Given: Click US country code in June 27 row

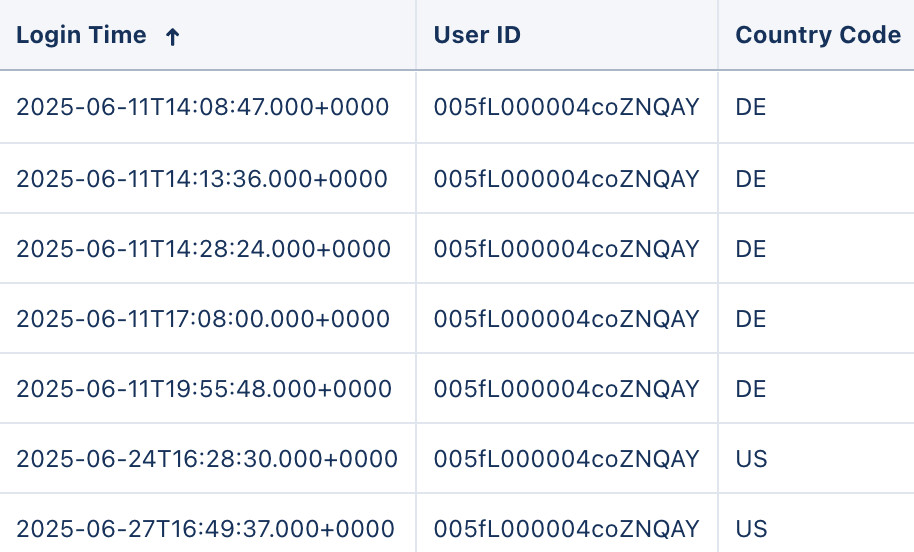Looking at the screenshot, I should [751, 528].
